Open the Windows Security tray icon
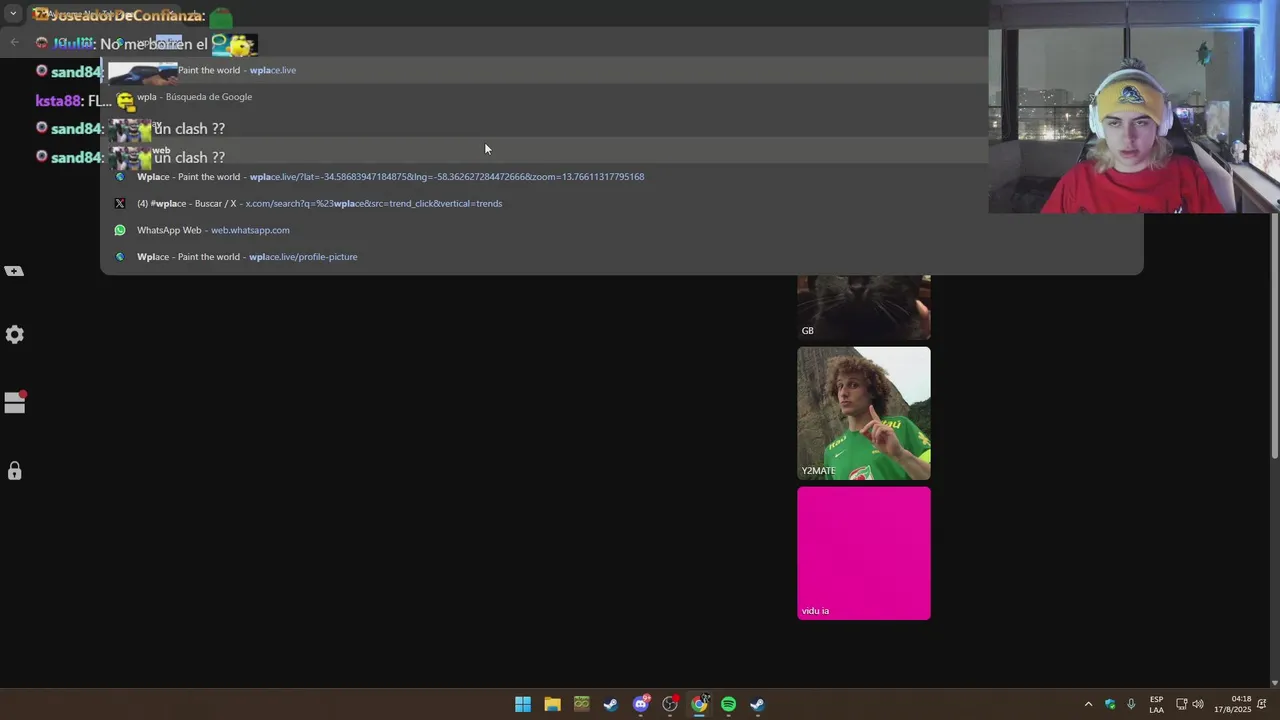Viewport: 1280px width, 720px height. click(x=1110, y=704)
